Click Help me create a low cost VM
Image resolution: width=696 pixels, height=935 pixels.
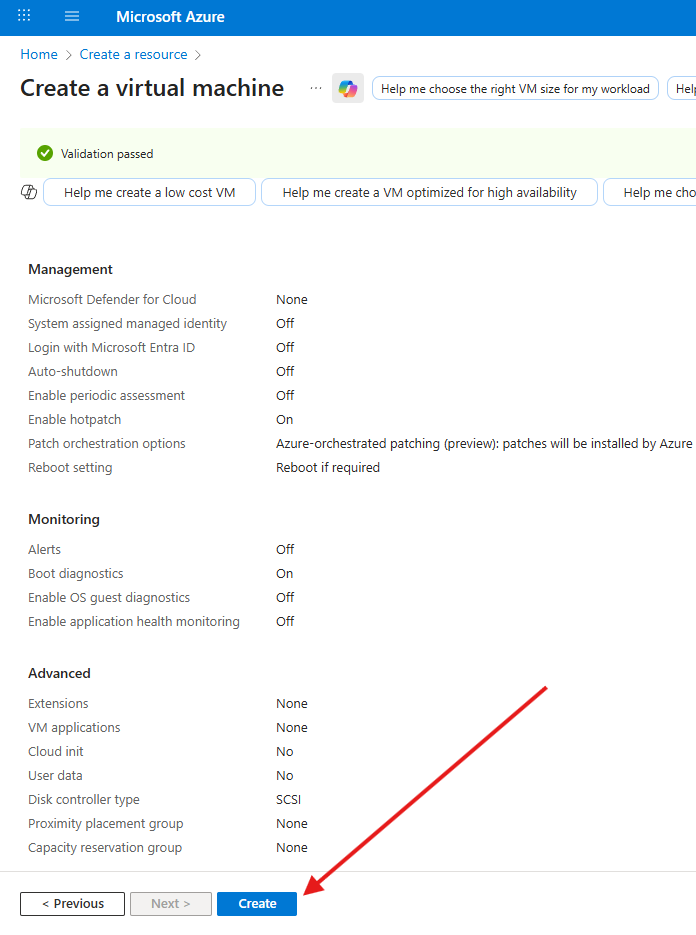(150, 193)
